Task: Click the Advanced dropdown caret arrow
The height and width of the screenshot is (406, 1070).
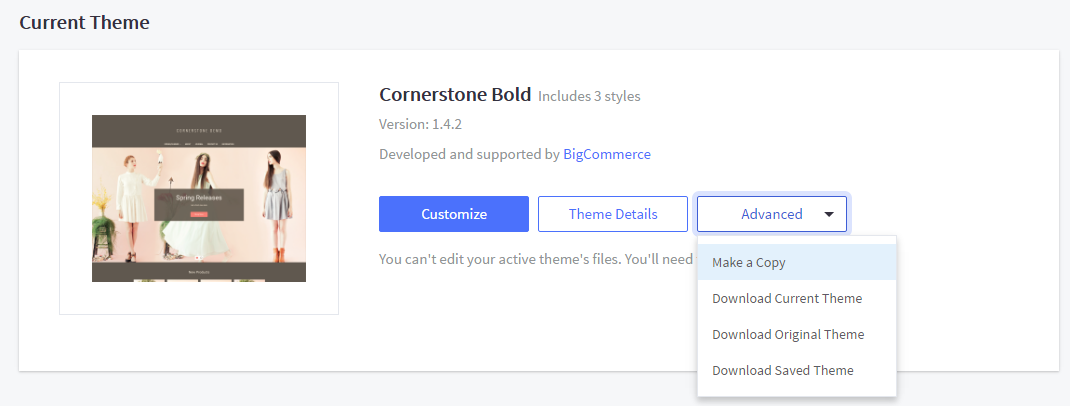Action: (829, 214)
